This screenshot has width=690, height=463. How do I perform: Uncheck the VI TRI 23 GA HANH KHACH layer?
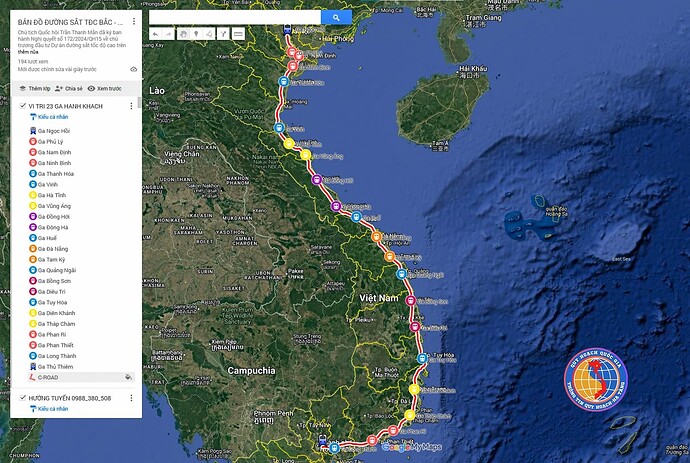[22, 106]
